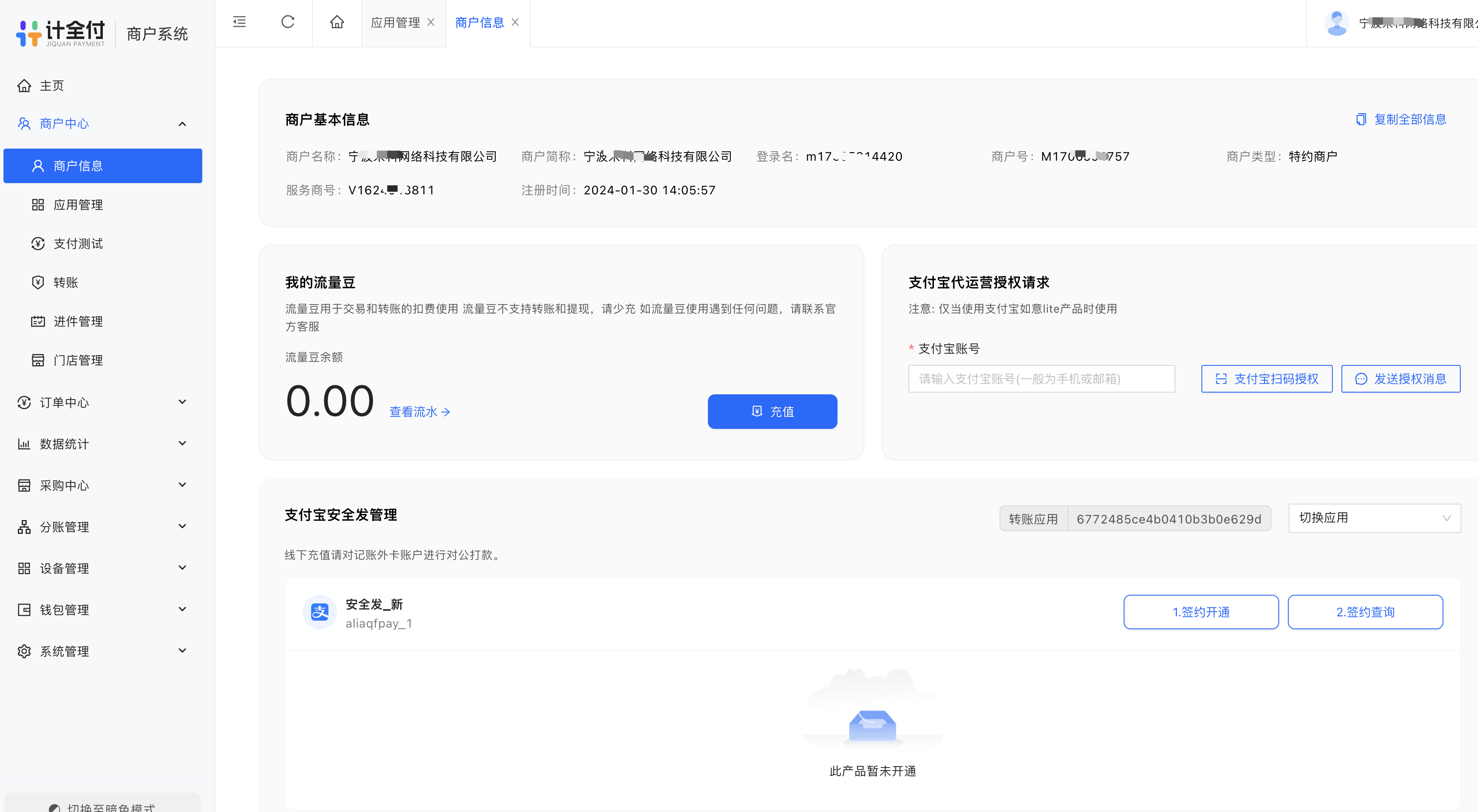Viewport: 1478px width, 812px height.
Task: Expand the 数据统计 menu group
Action: click(x=103, y=444)
